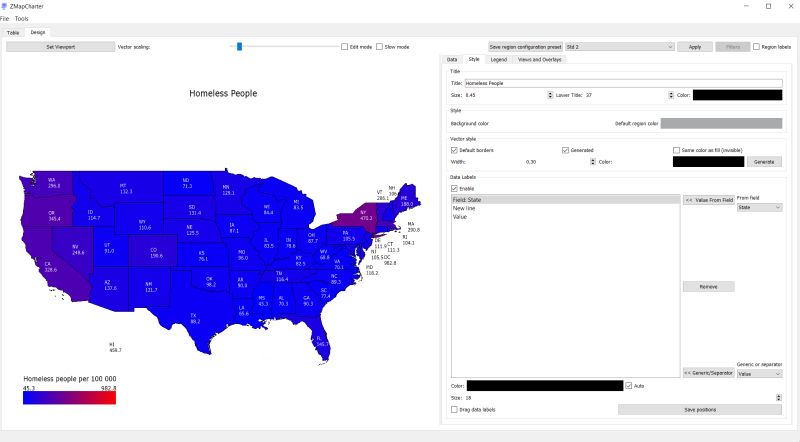The width and height of the screenshot is (800, 442).
Task: Switch to the Data tab
Action: click(x=452, y=60)
